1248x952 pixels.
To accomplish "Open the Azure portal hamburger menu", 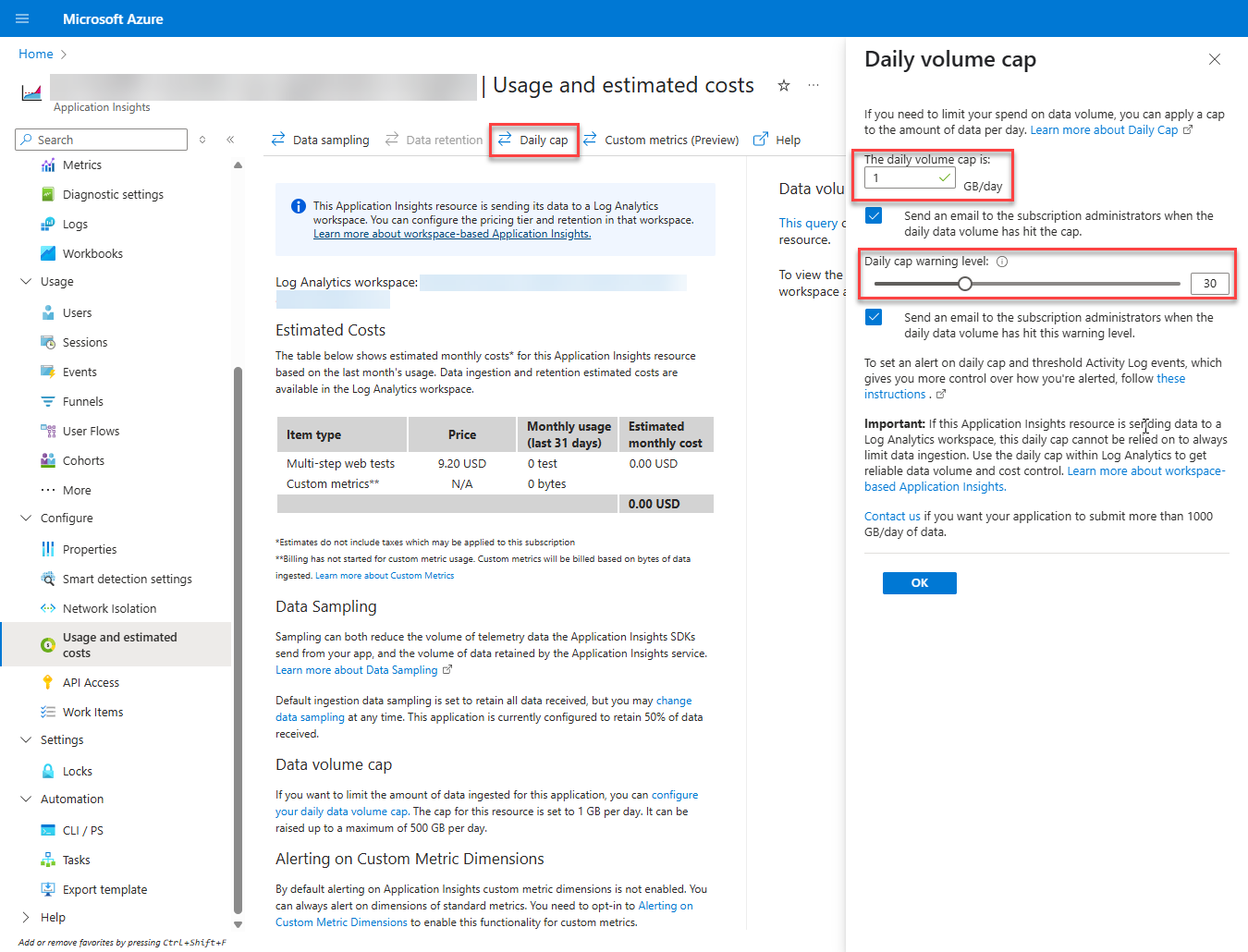I will pyautogui.click(x=23, y=18).
